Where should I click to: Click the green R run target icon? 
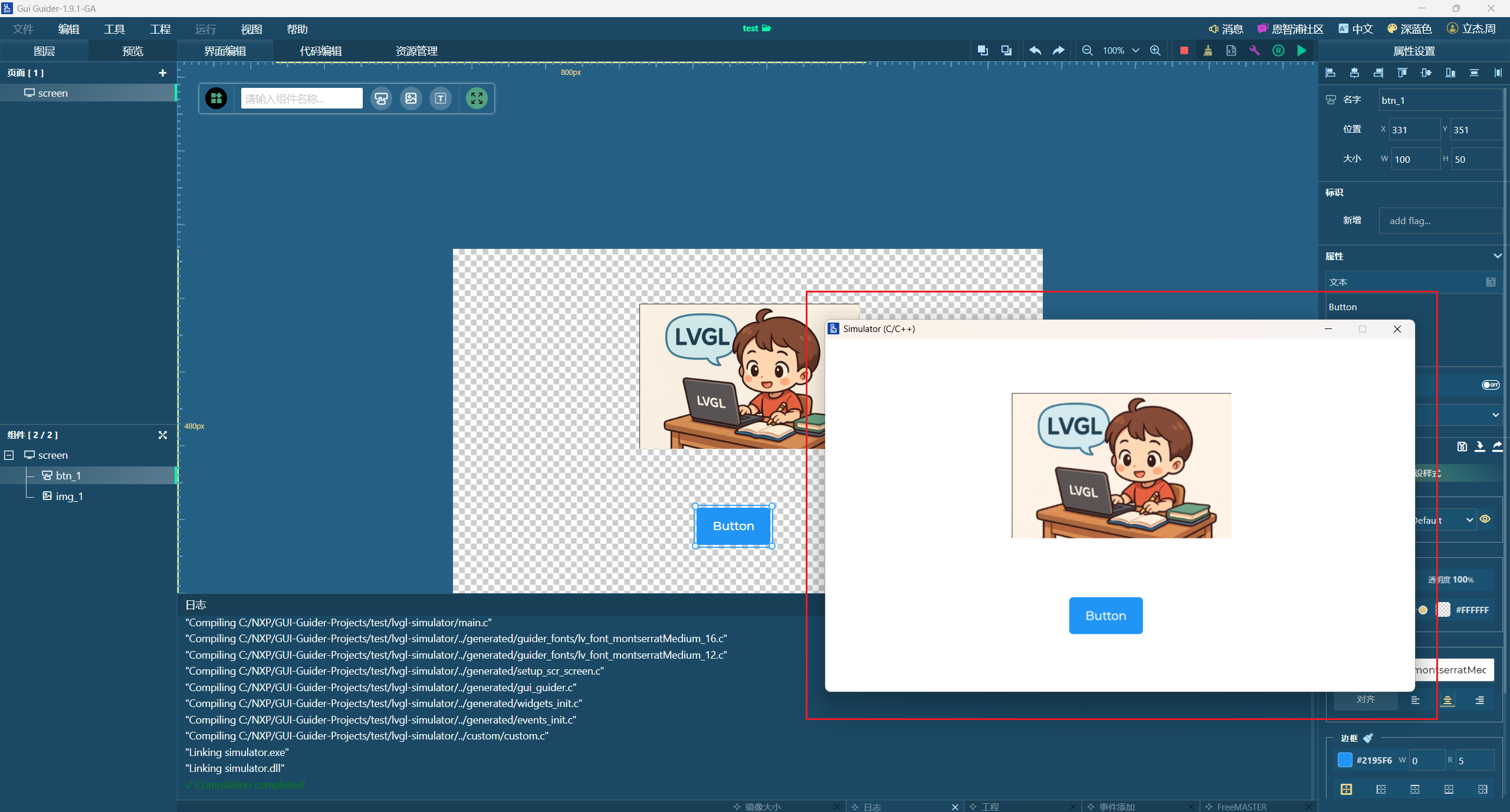[x=1278, y=51]
